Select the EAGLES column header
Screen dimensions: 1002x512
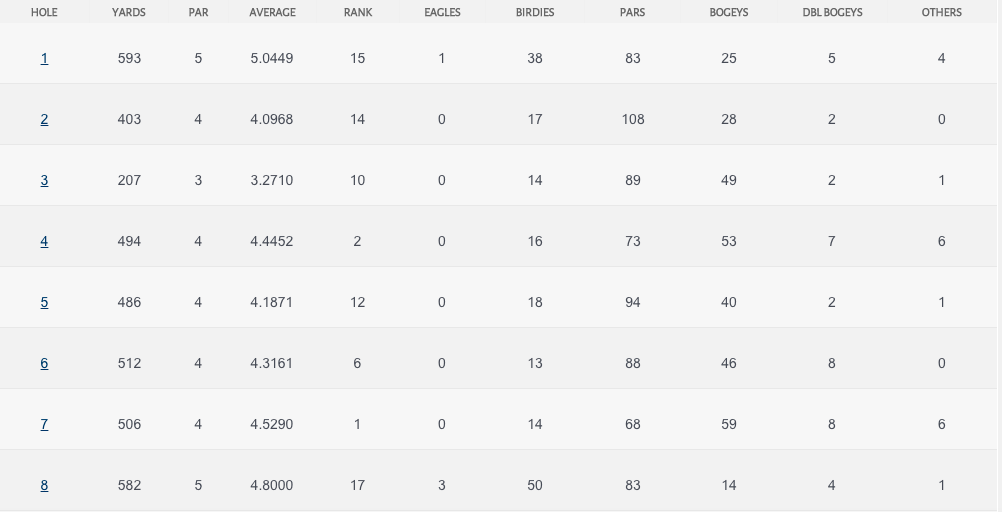pyautogui.click(x=442, y=13)
